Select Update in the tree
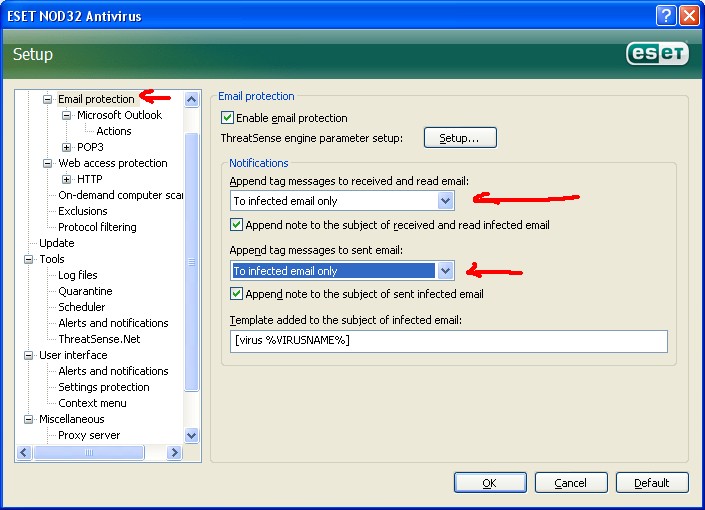The width and height of the screenshot is (705, 510). [57, 243]
